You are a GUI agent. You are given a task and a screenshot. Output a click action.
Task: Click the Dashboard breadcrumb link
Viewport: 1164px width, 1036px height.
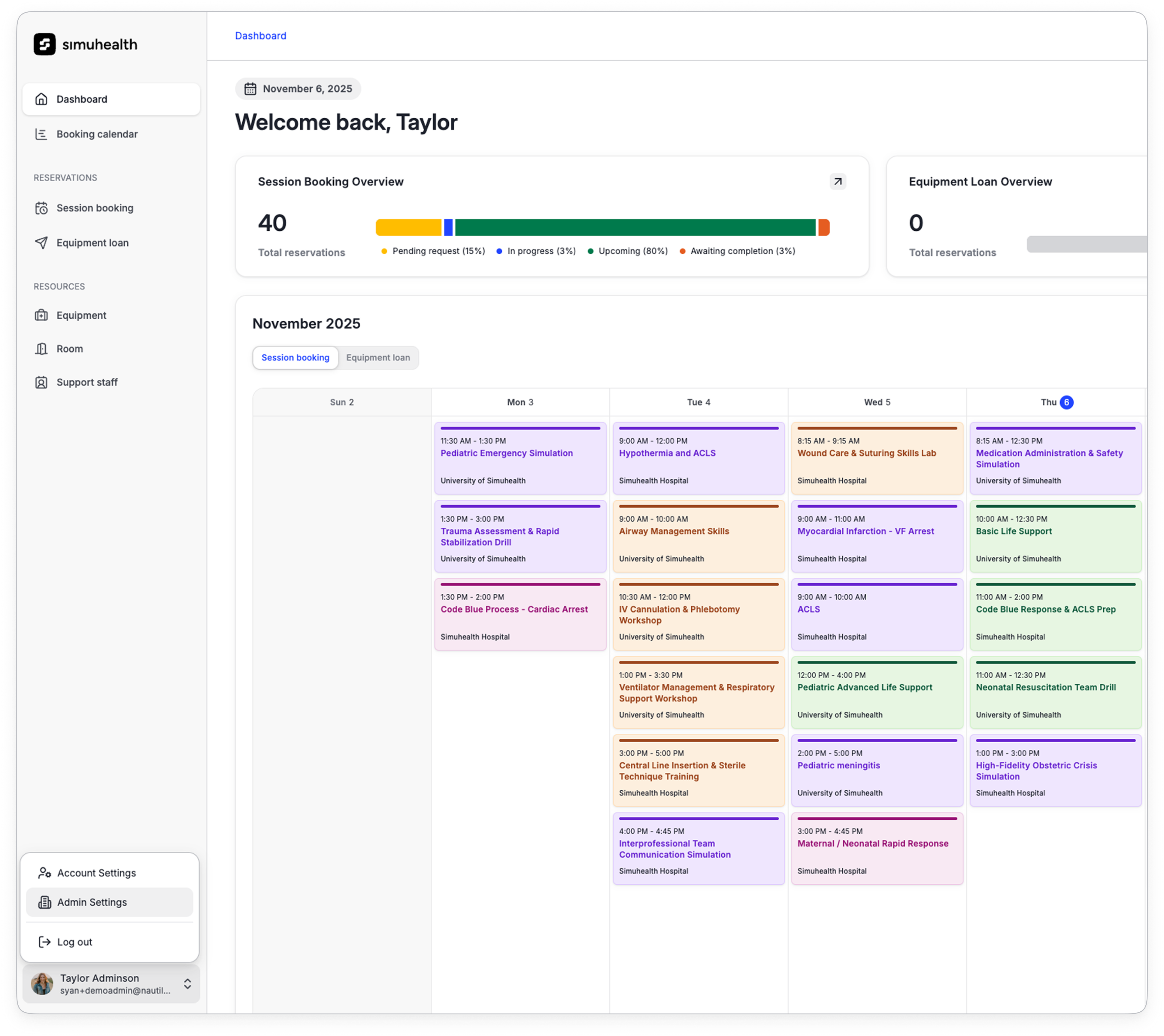260,36
